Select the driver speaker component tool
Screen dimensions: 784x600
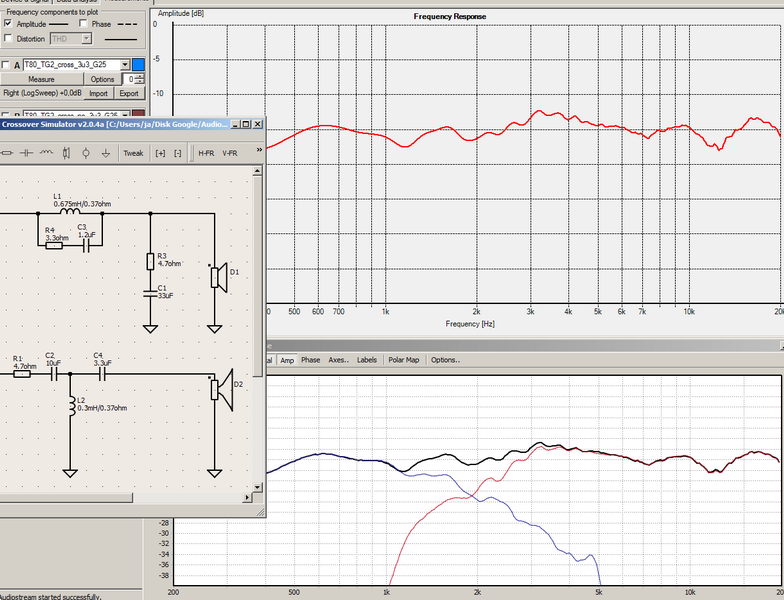click(x=66, y=153)
